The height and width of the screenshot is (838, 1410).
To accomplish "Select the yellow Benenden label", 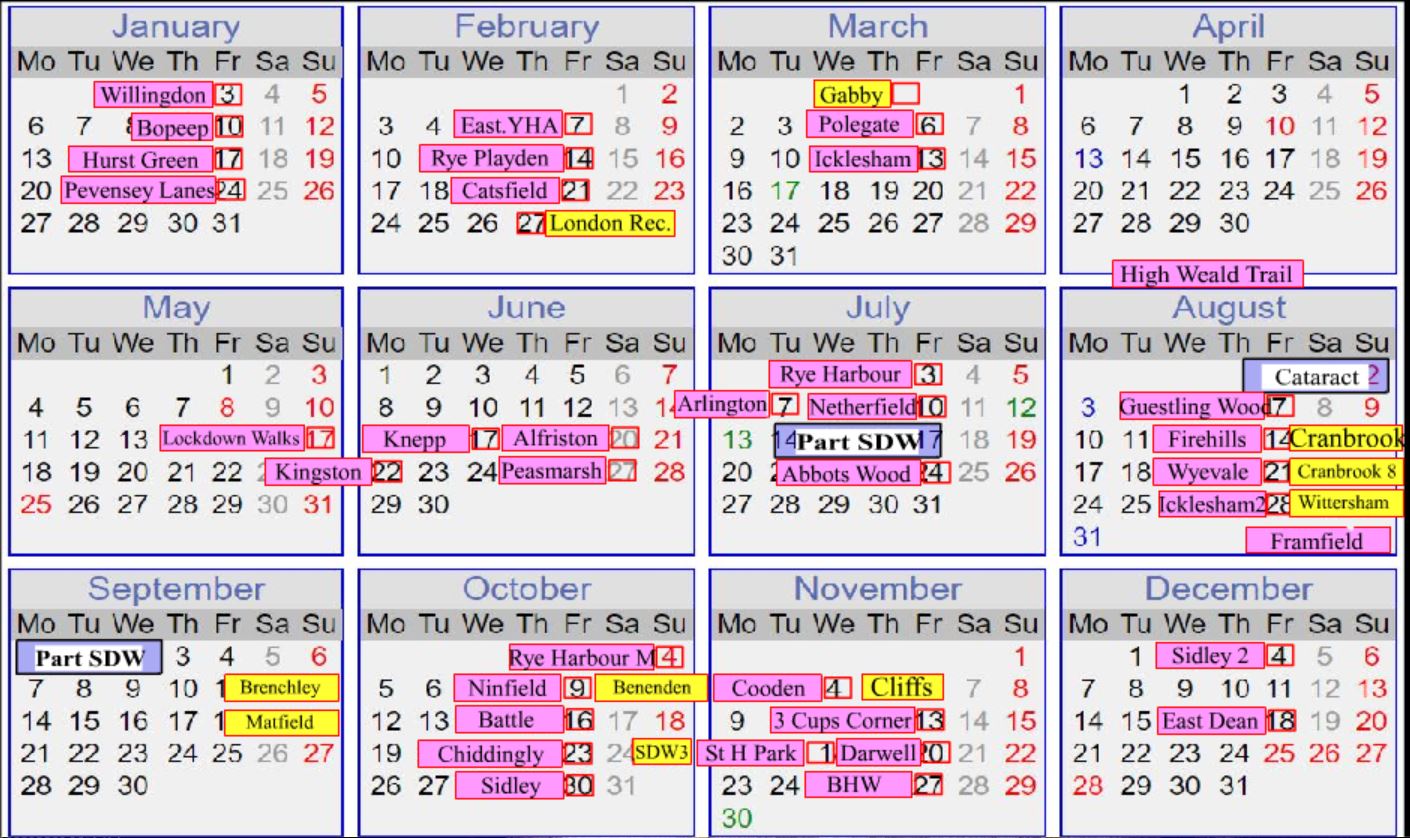I will tap(651, 688).
